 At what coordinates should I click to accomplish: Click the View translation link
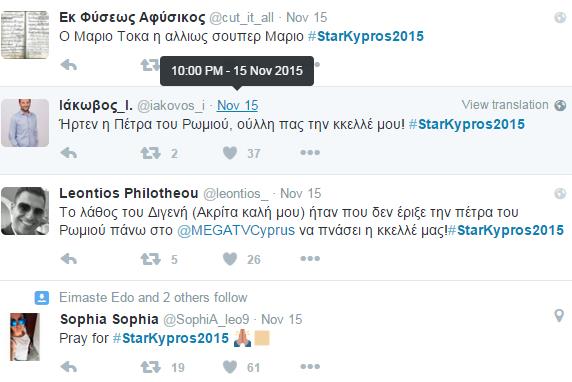(x=505, y=105)
